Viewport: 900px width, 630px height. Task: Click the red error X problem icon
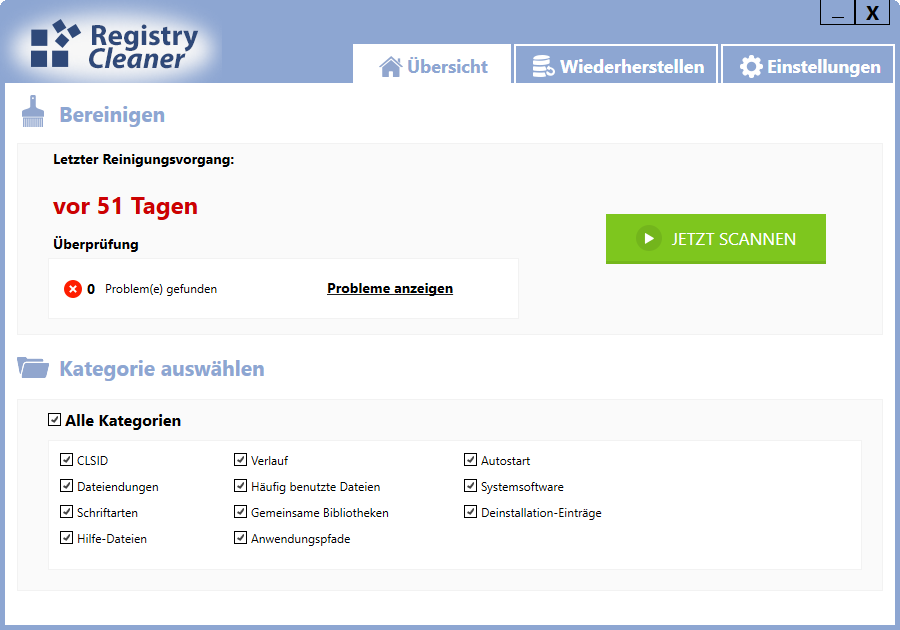point(73,289)
